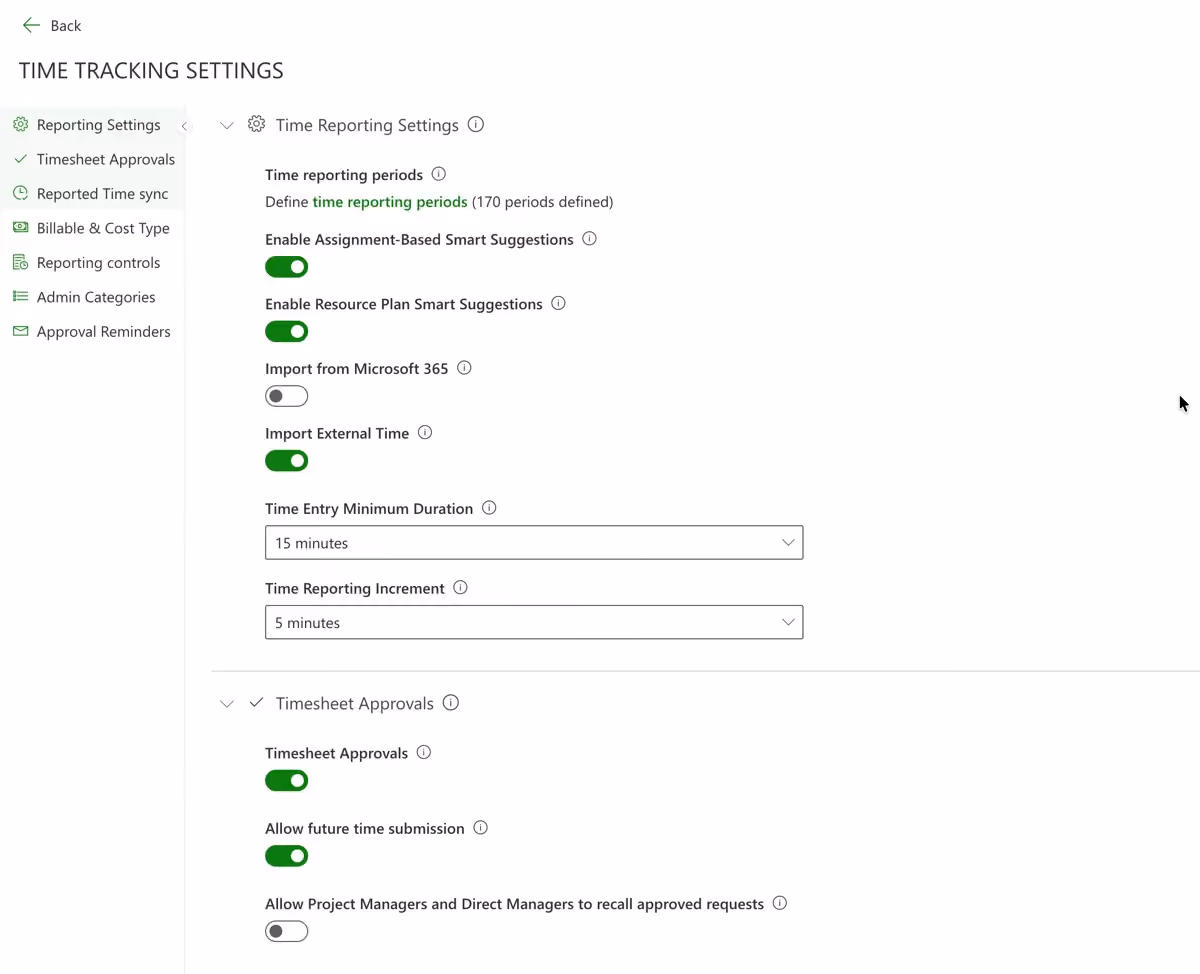Click the Billable & Cost Type money icon
Image resolution: width=1200 pixels, height=974 pixels.
click(x=20, y=228)
